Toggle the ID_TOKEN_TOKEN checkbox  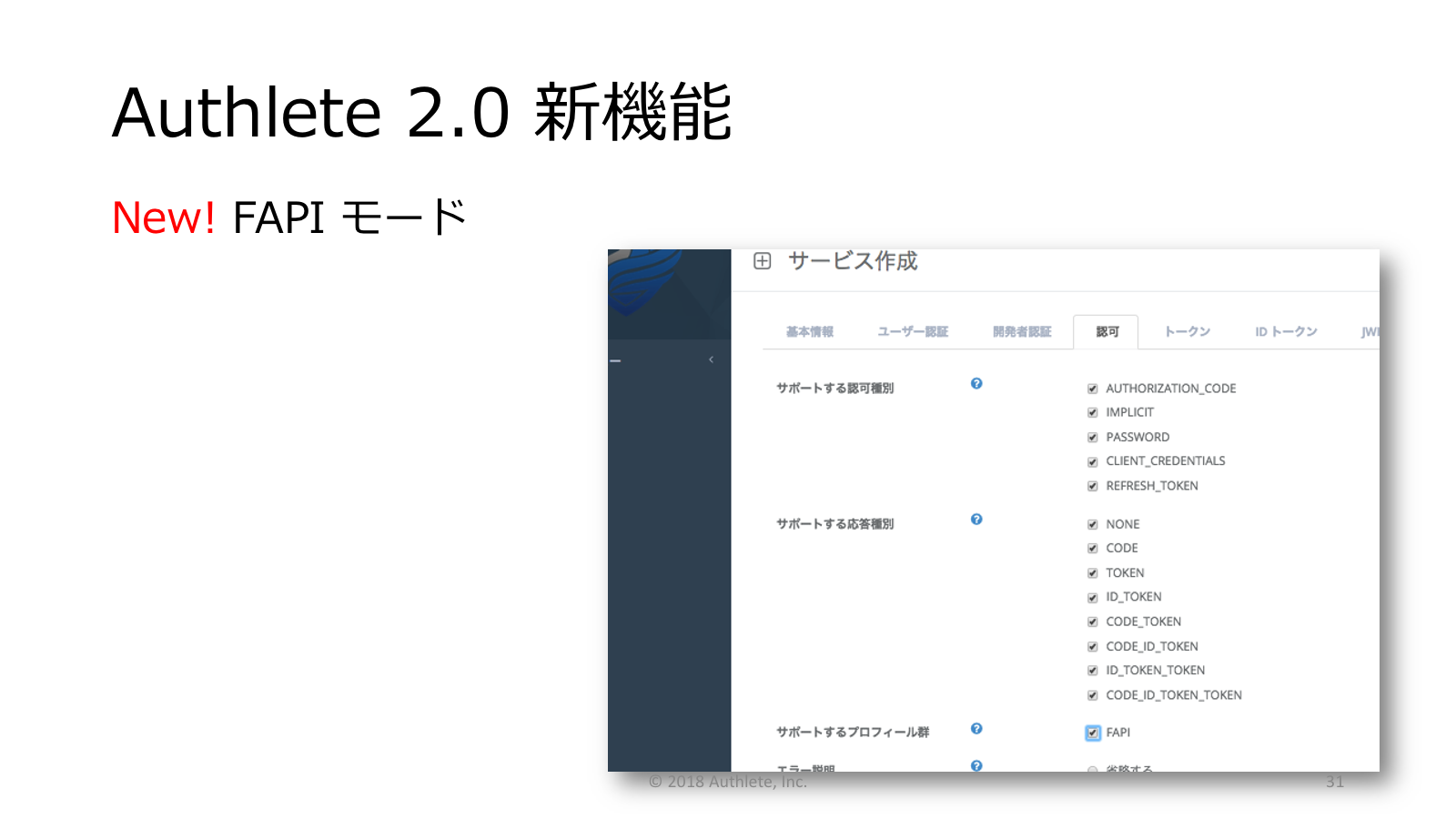(1093, 671)
